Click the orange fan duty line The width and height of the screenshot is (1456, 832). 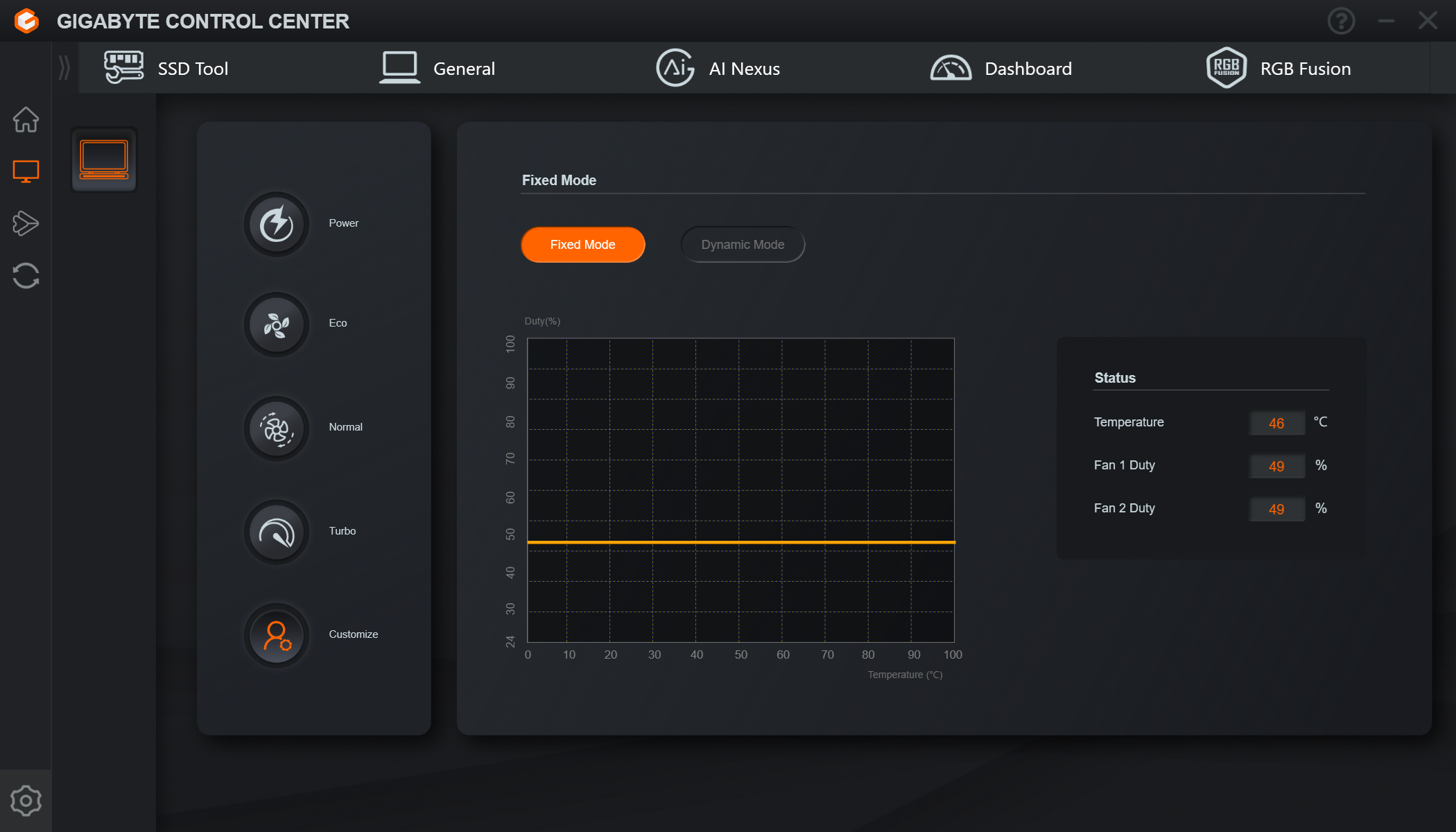click(x=741, y=542)
